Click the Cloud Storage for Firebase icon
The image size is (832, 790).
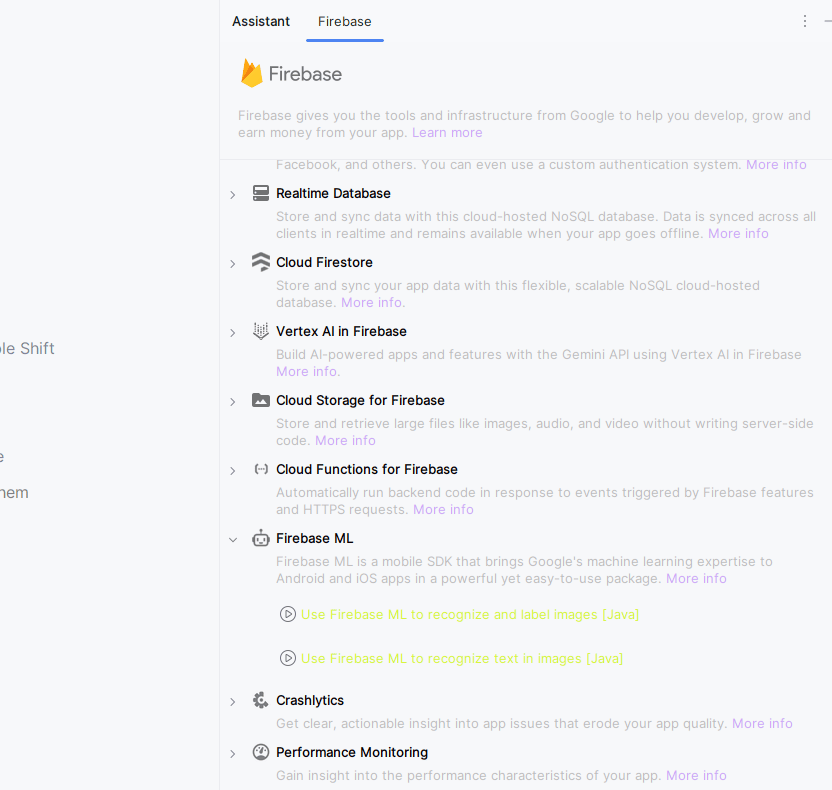point(261,400)
